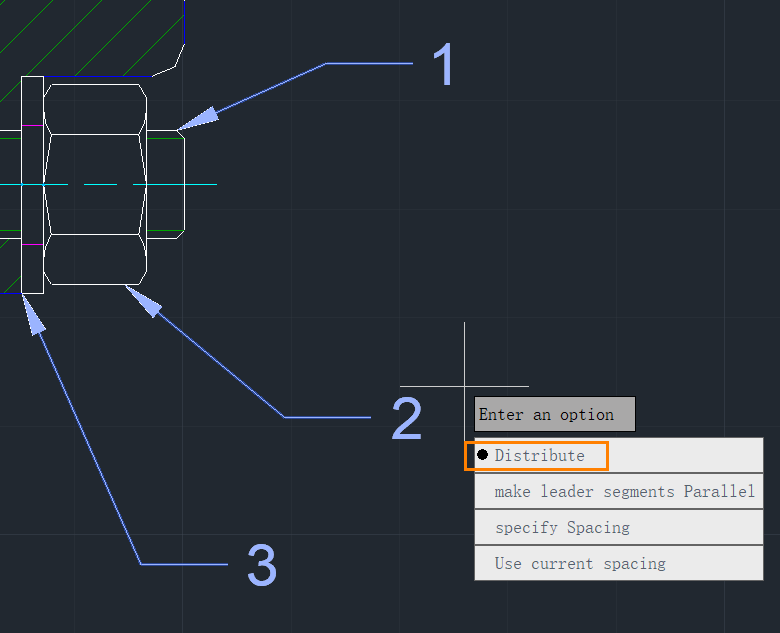Select leader number 1 text

(x=443, y=65)
